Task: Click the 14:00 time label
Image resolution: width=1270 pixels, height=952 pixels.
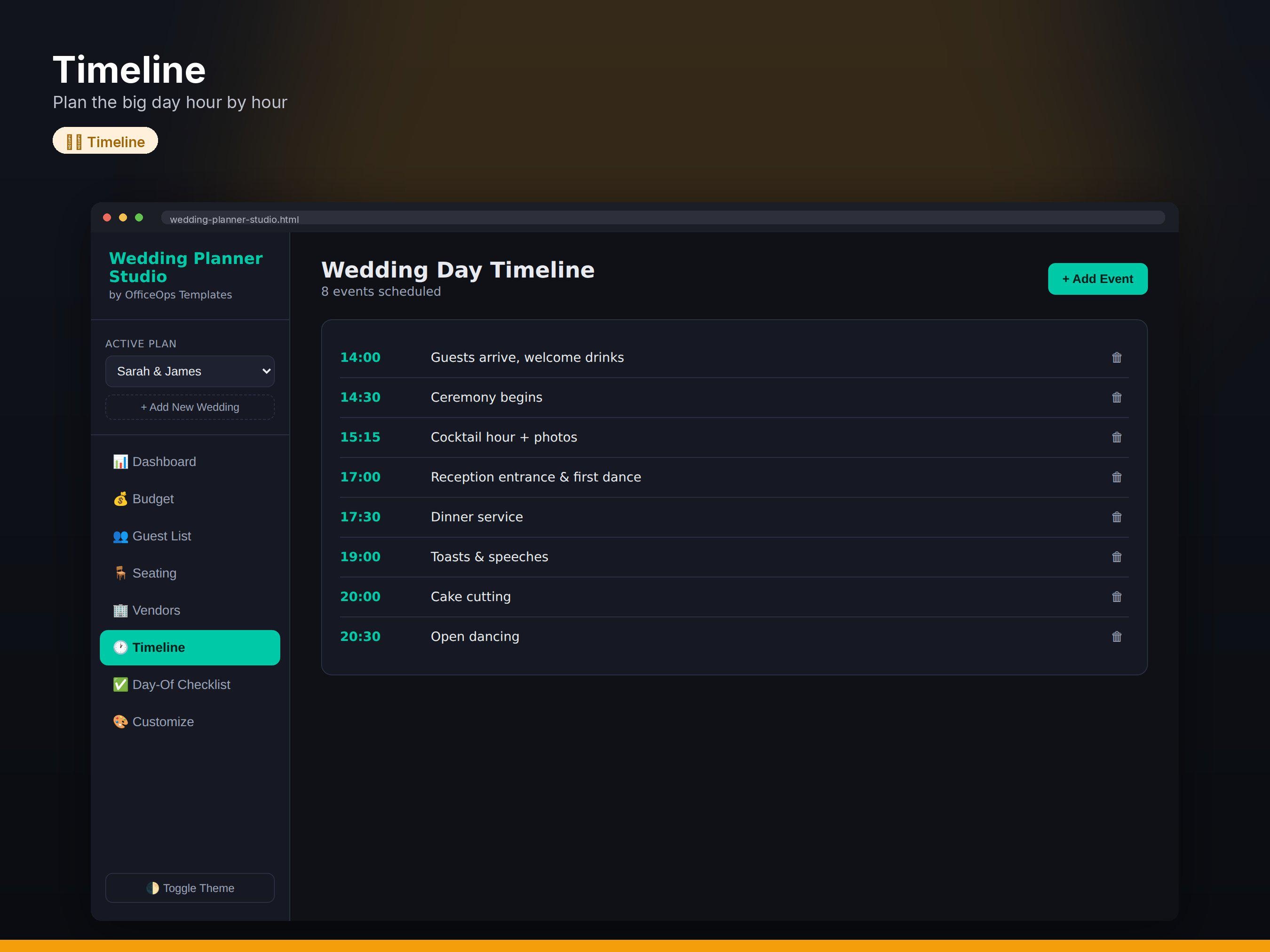Action: tap(360, 357)
